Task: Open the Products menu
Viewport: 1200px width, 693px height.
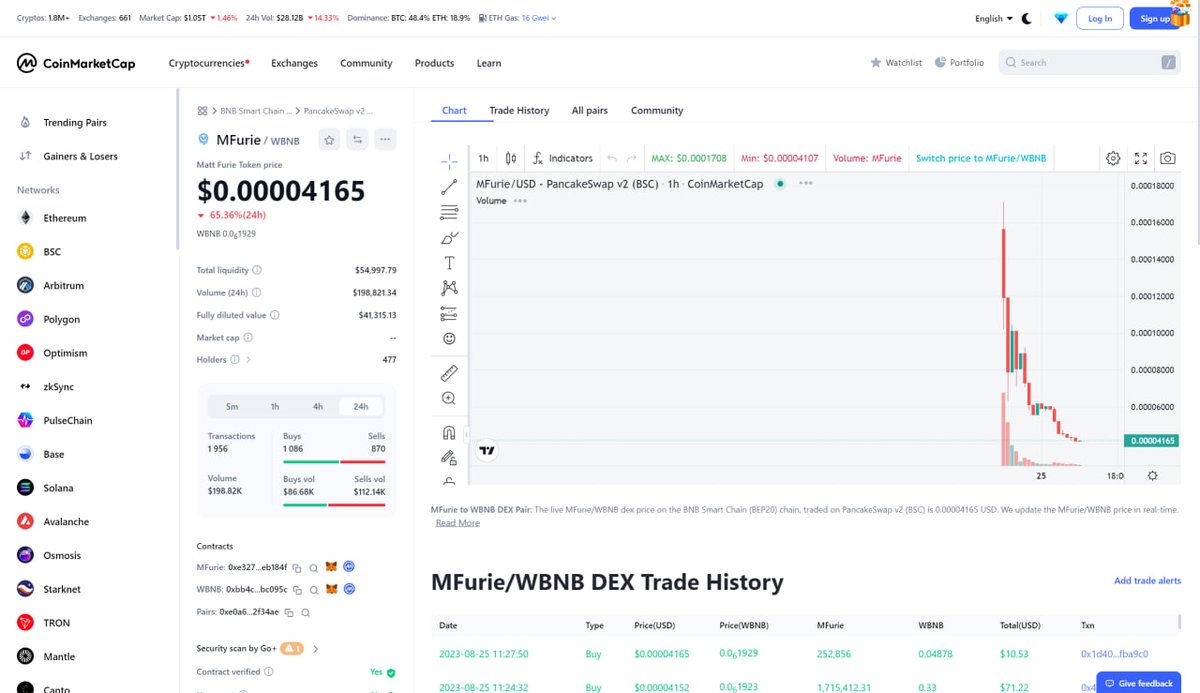Action: coord(434,63)
